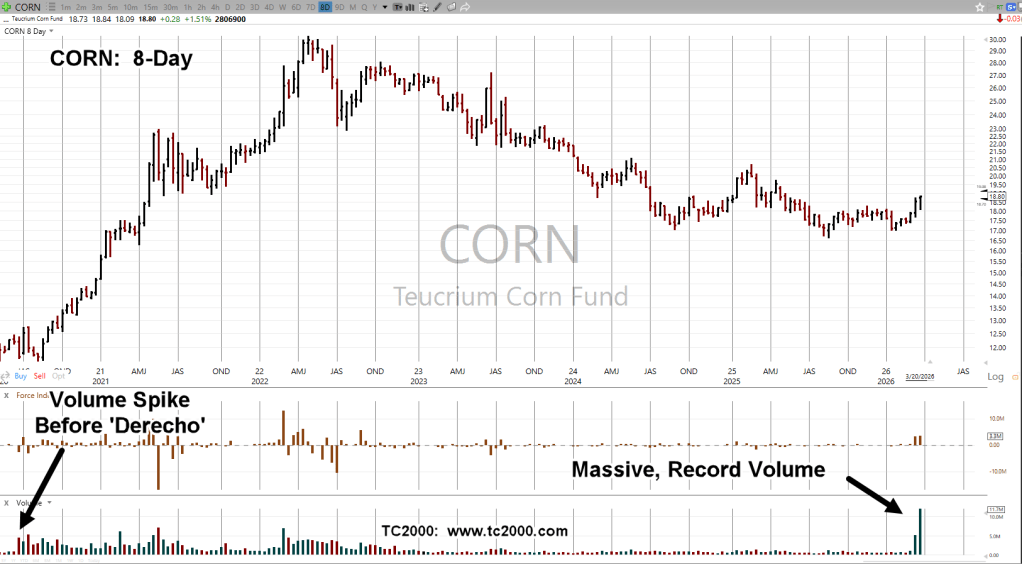
Task: Expand the timeframe list dropdown arrow
Action: [x=385, y=7]
